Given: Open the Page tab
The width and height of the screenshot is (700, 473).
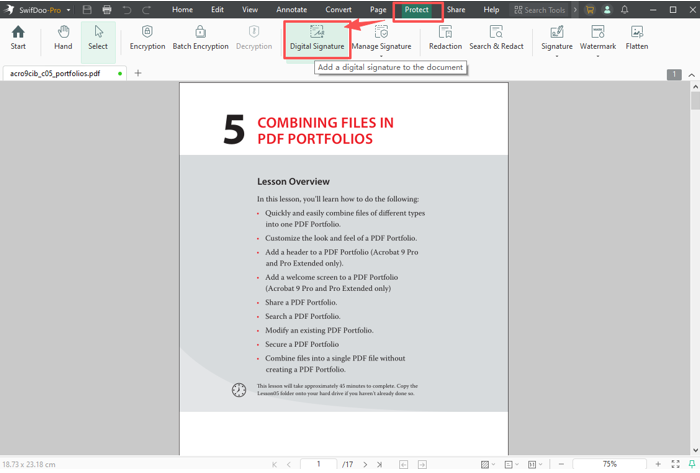Looking at the screenshot, I should click(x=378, y=9).
